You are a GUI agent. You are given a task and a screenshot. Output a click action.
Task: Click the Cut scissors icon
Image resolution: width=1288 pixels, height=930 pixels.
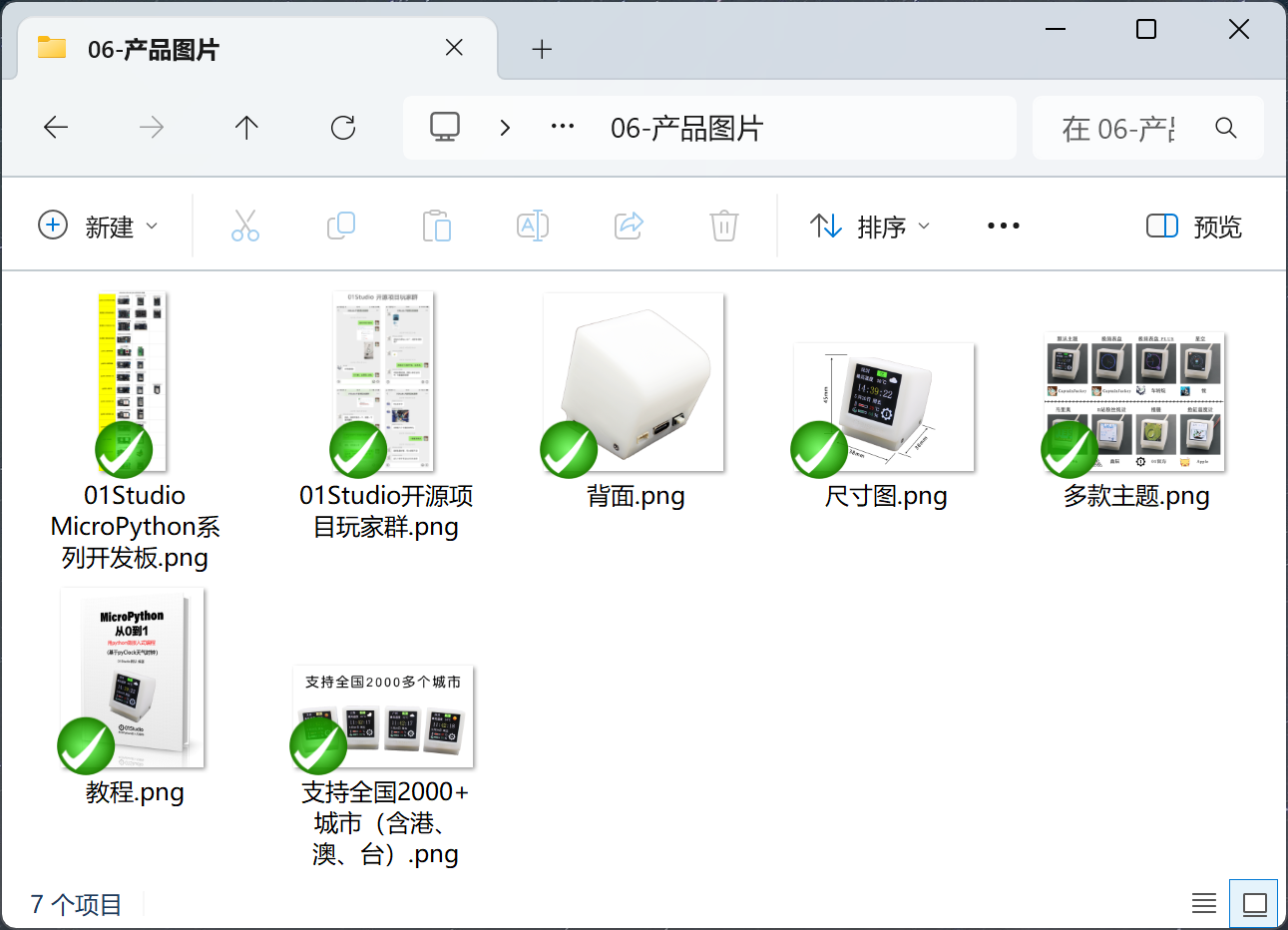click(x=245, y=226)
